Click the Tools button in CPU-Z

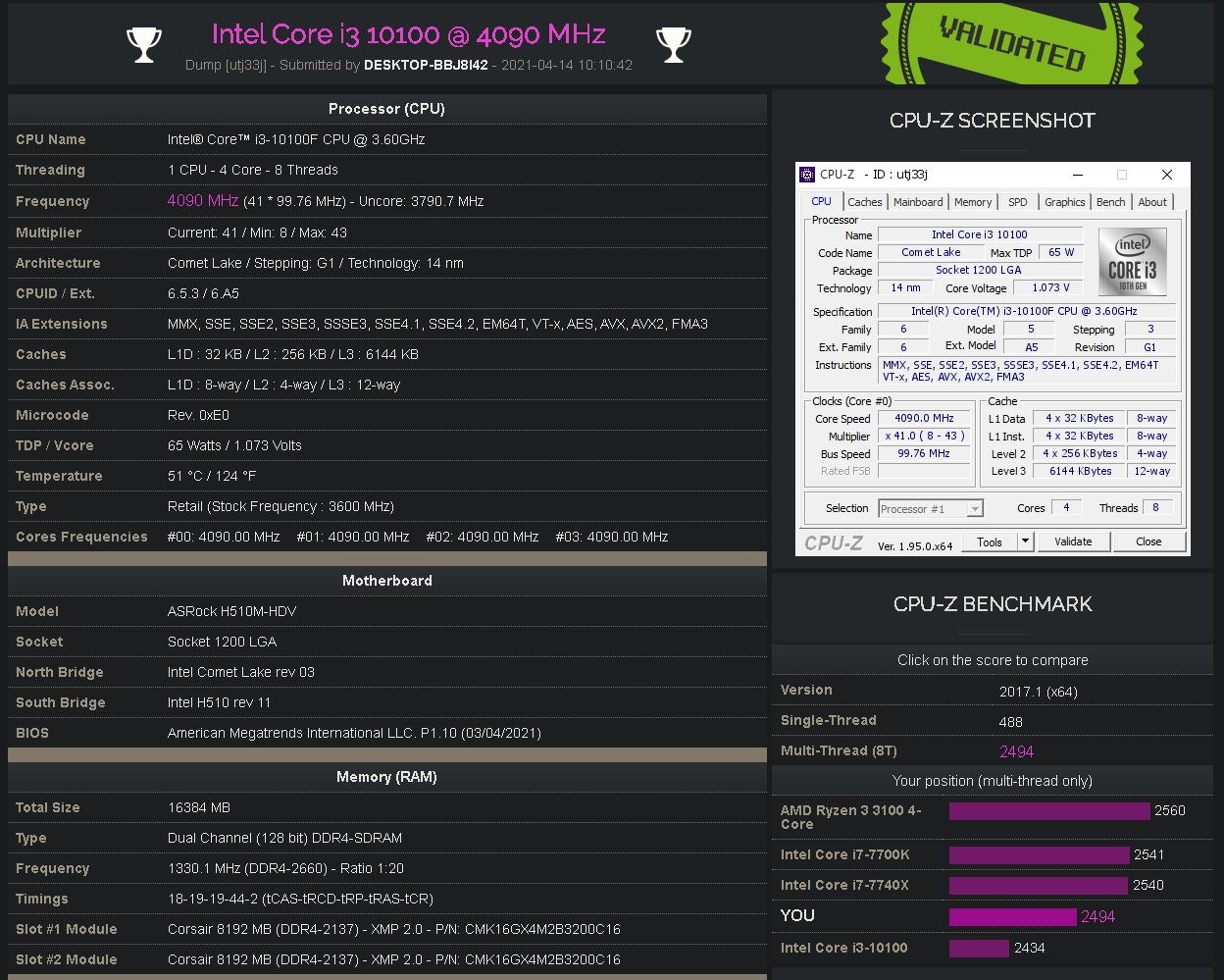tap(990, 542)
